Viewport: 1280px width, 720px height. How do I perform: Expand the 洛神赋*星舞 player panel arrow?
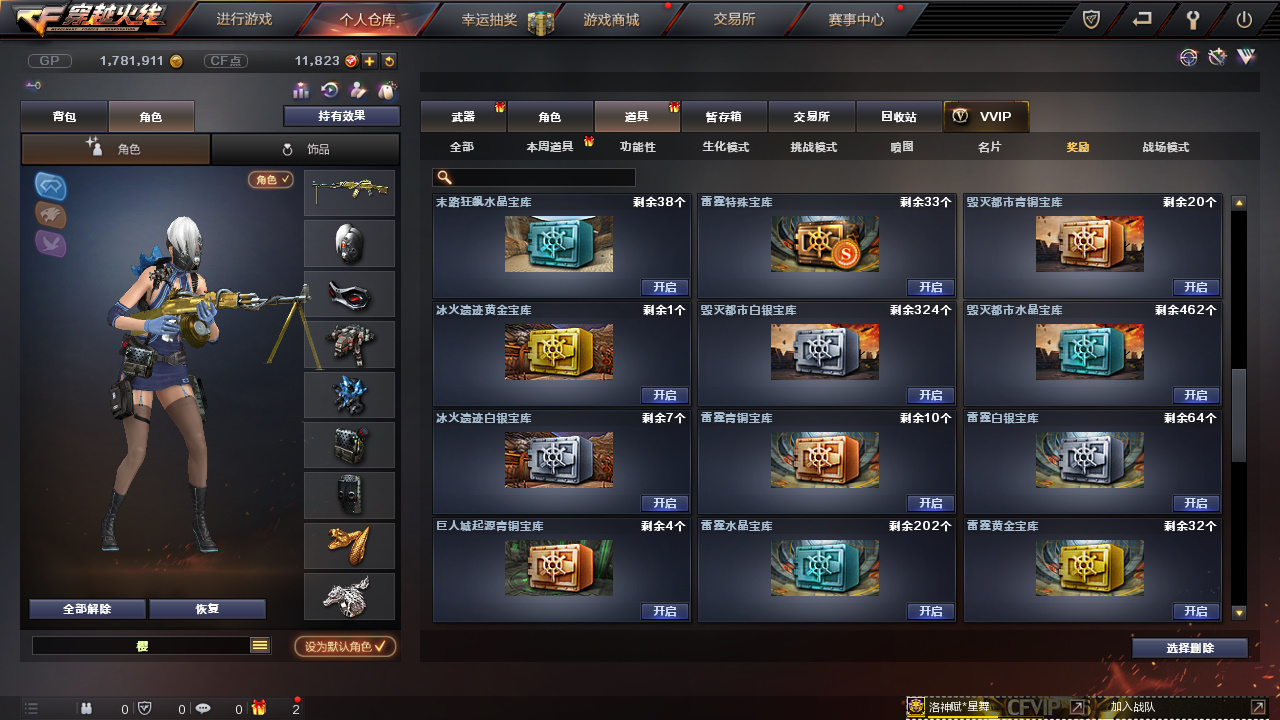click(1077, 707)
